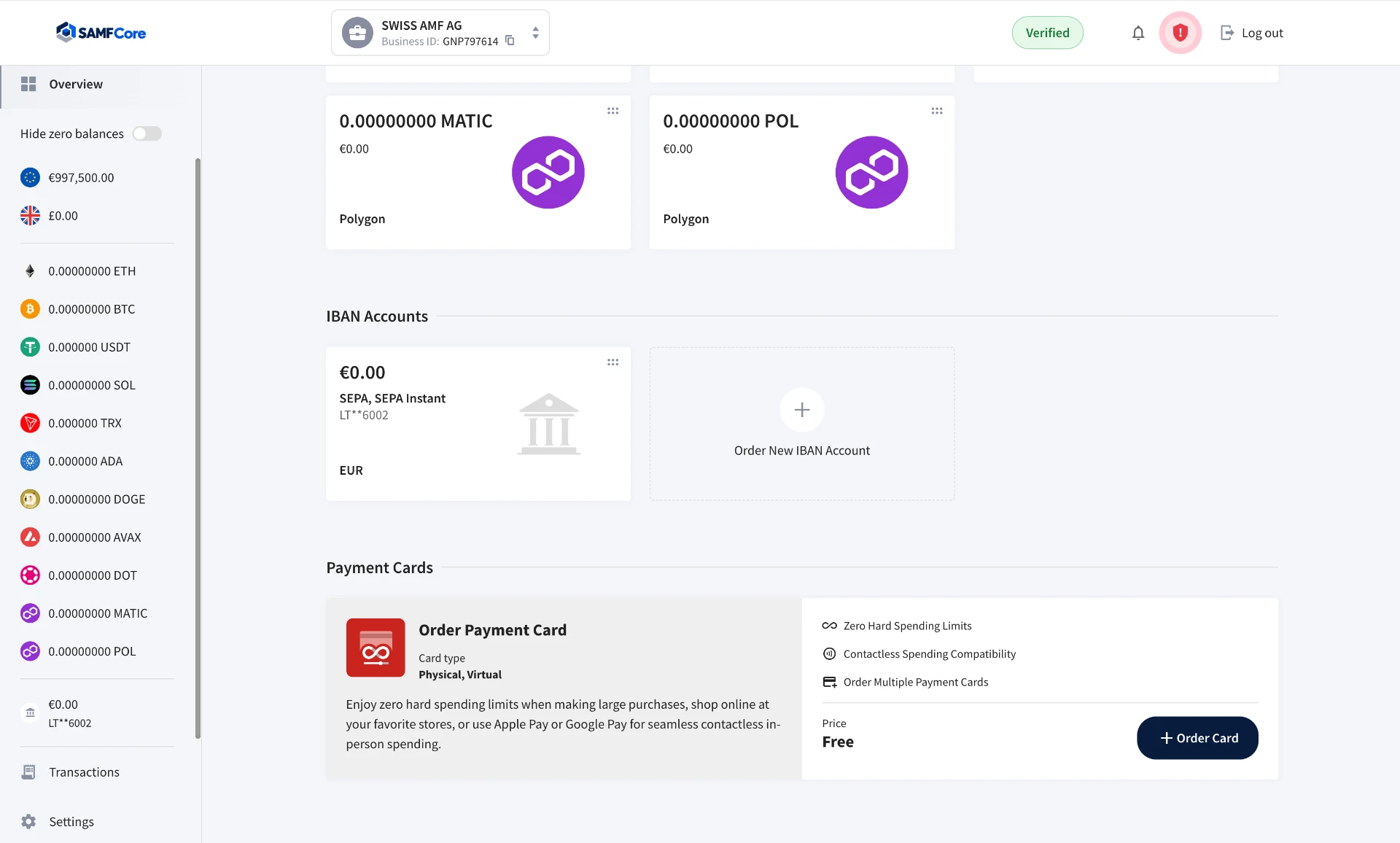
Task: Click the bank building icon on IBAN card
Action: pyautogui.click(x=548, y=424)
